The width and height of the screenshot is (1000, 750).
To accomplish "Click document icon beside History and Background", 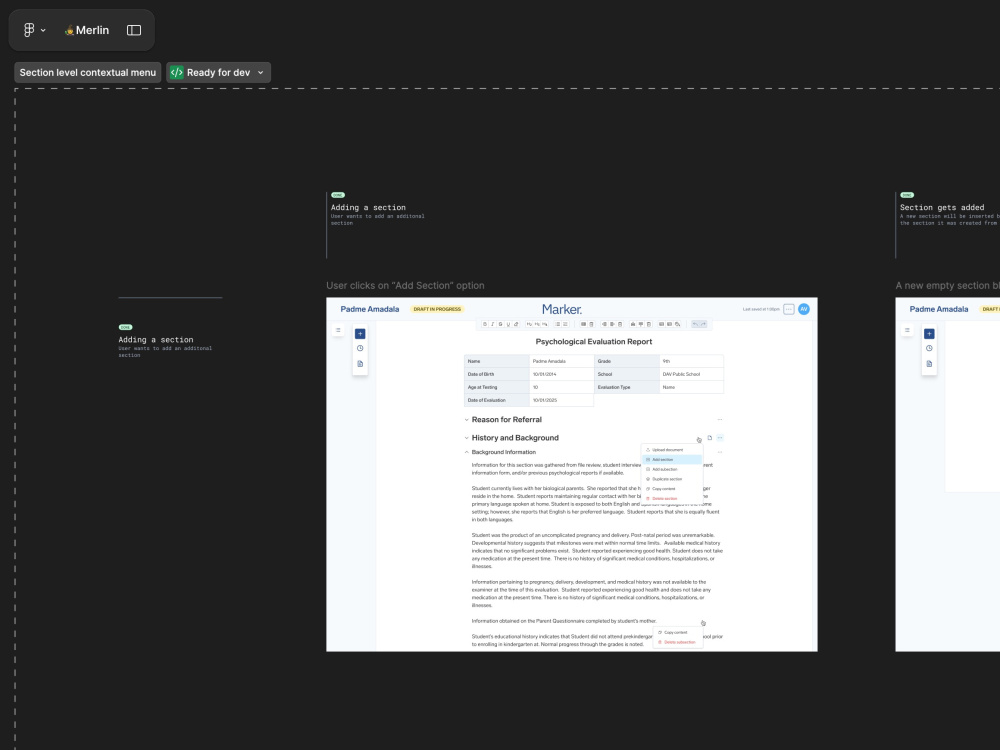I will [x=709, y=438].
